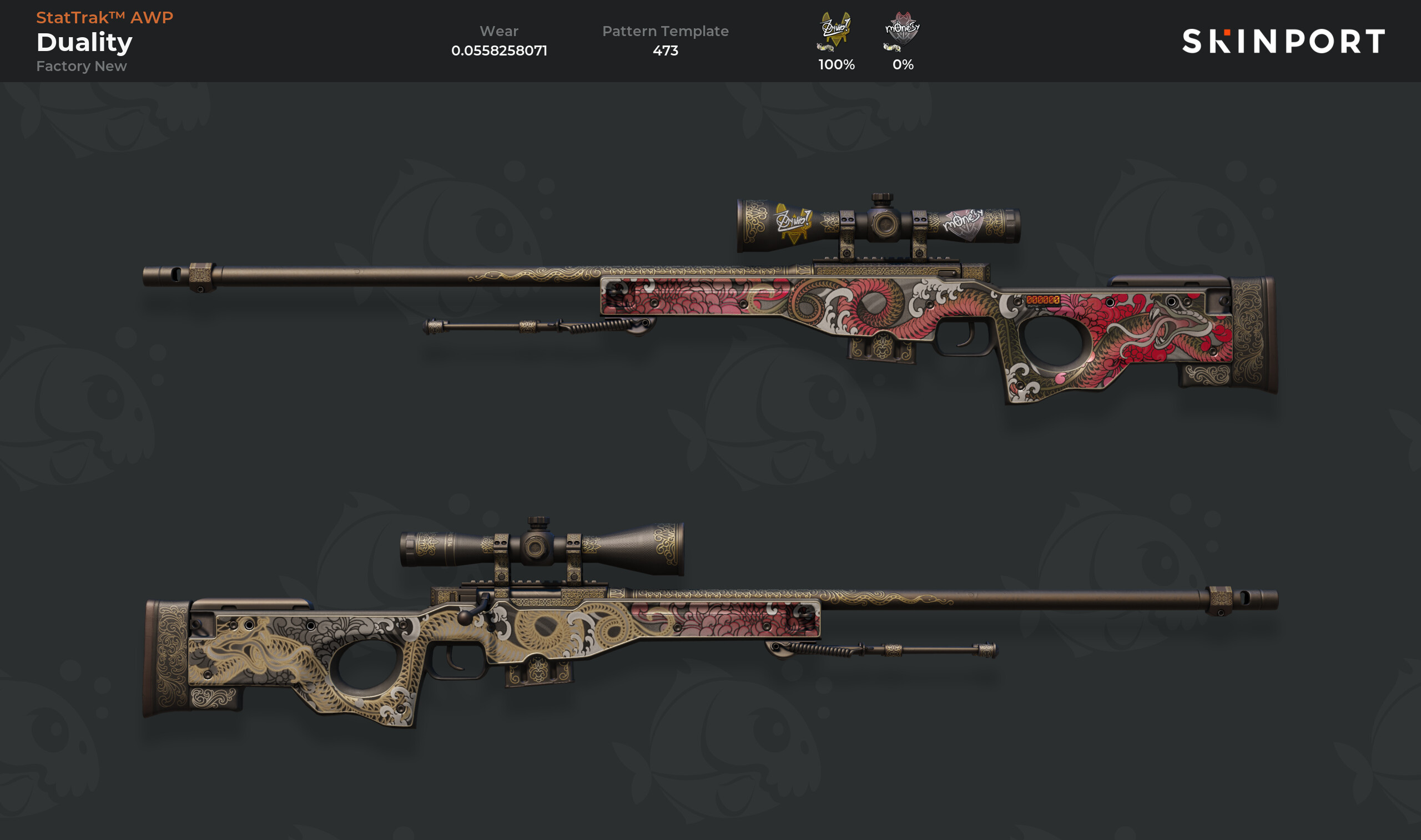Click the m0NESY sticker applied on the scope
The height and width of the screenshot is (840, 1421).
click(964, 222)
